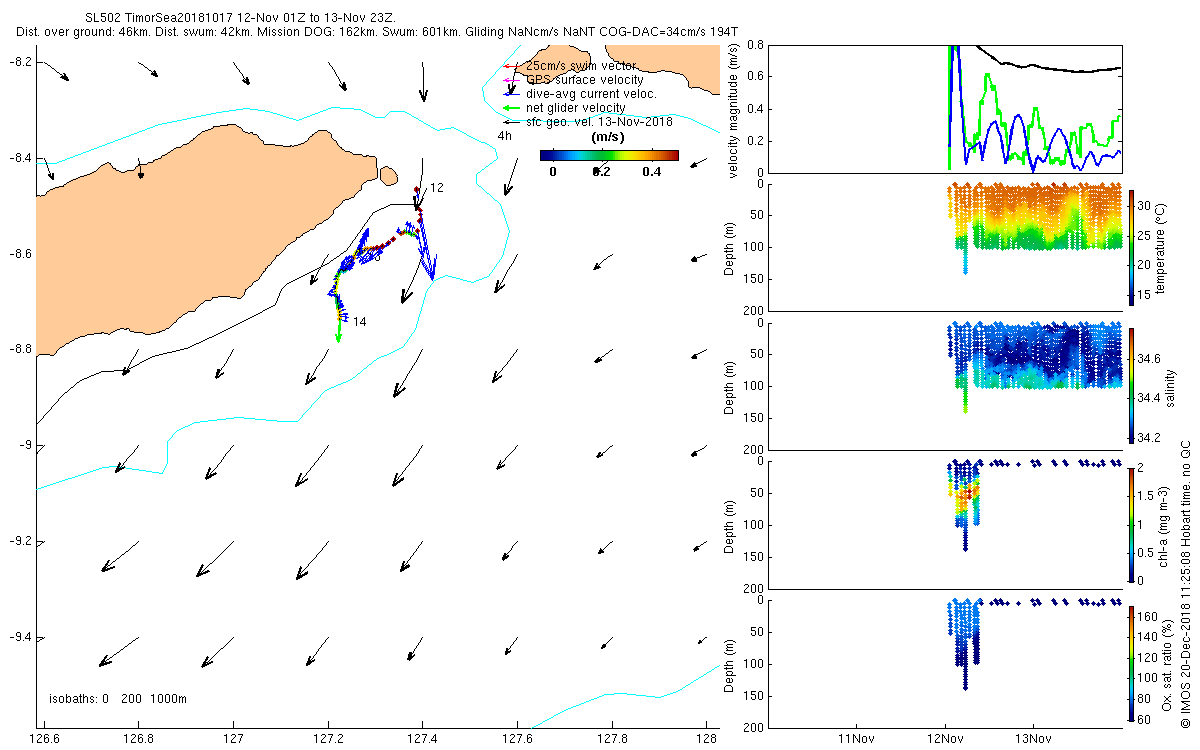
Task: Click map longitude tick '127.4'
Action: [422, 740]
